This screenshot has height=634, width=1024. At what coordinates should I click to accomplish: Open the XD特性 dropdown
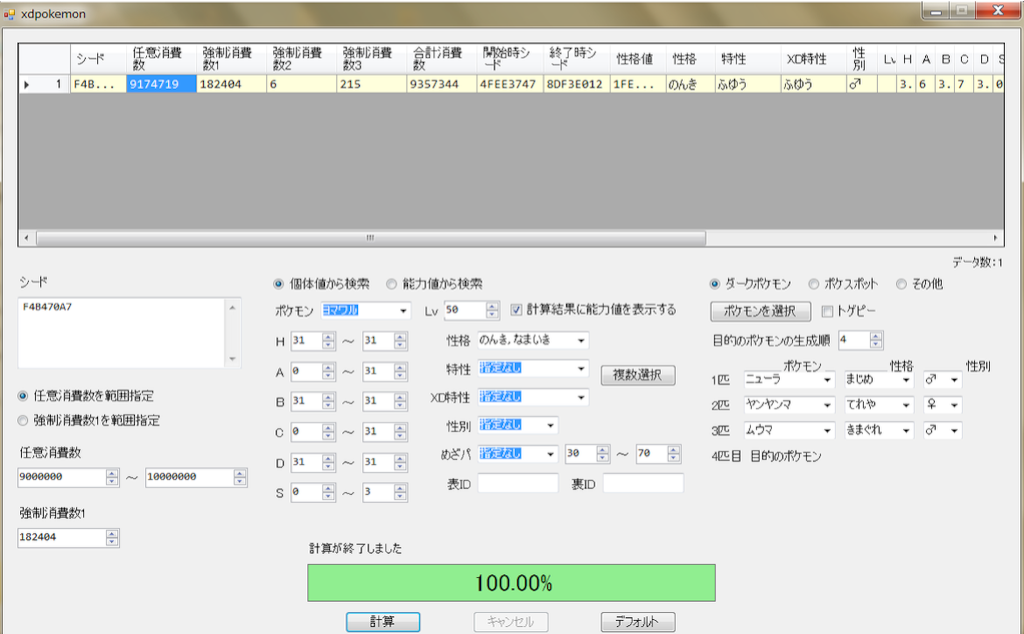click(x=581, y=397)
